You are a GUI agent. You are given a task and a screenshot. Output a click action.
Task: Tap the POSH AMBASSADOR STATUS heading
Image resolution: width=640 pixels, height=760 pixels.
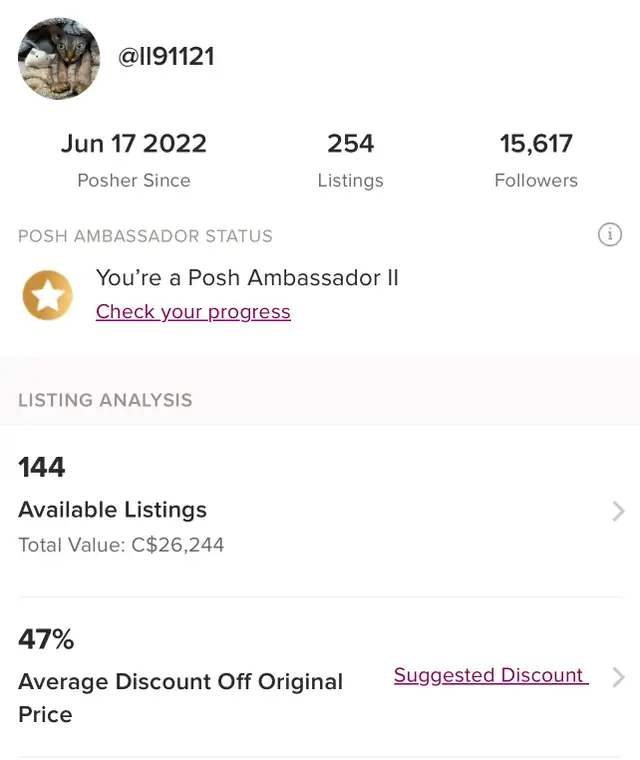[x=145, y=236]
